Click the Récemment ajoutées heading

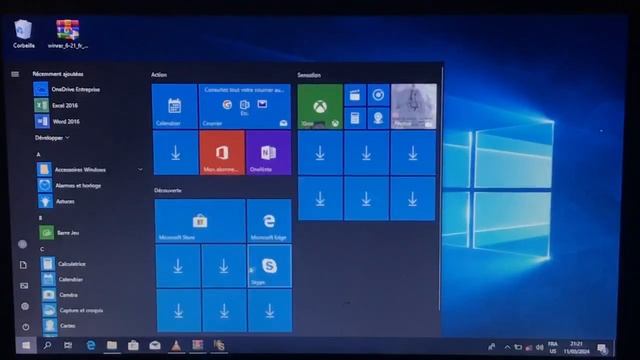(x=58, y=74)
